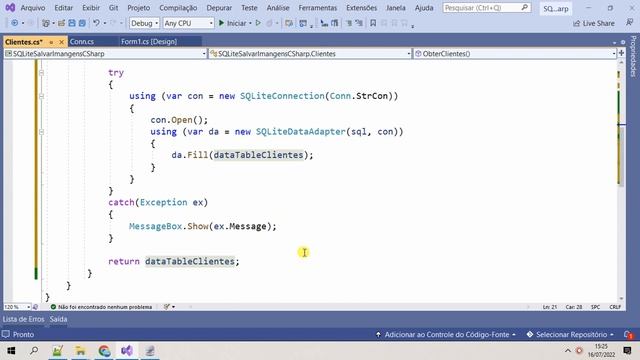Collapse the using SQLiteConnection block toggle
The width and height of the screenshot is (640, 360).
pos(41,96)
